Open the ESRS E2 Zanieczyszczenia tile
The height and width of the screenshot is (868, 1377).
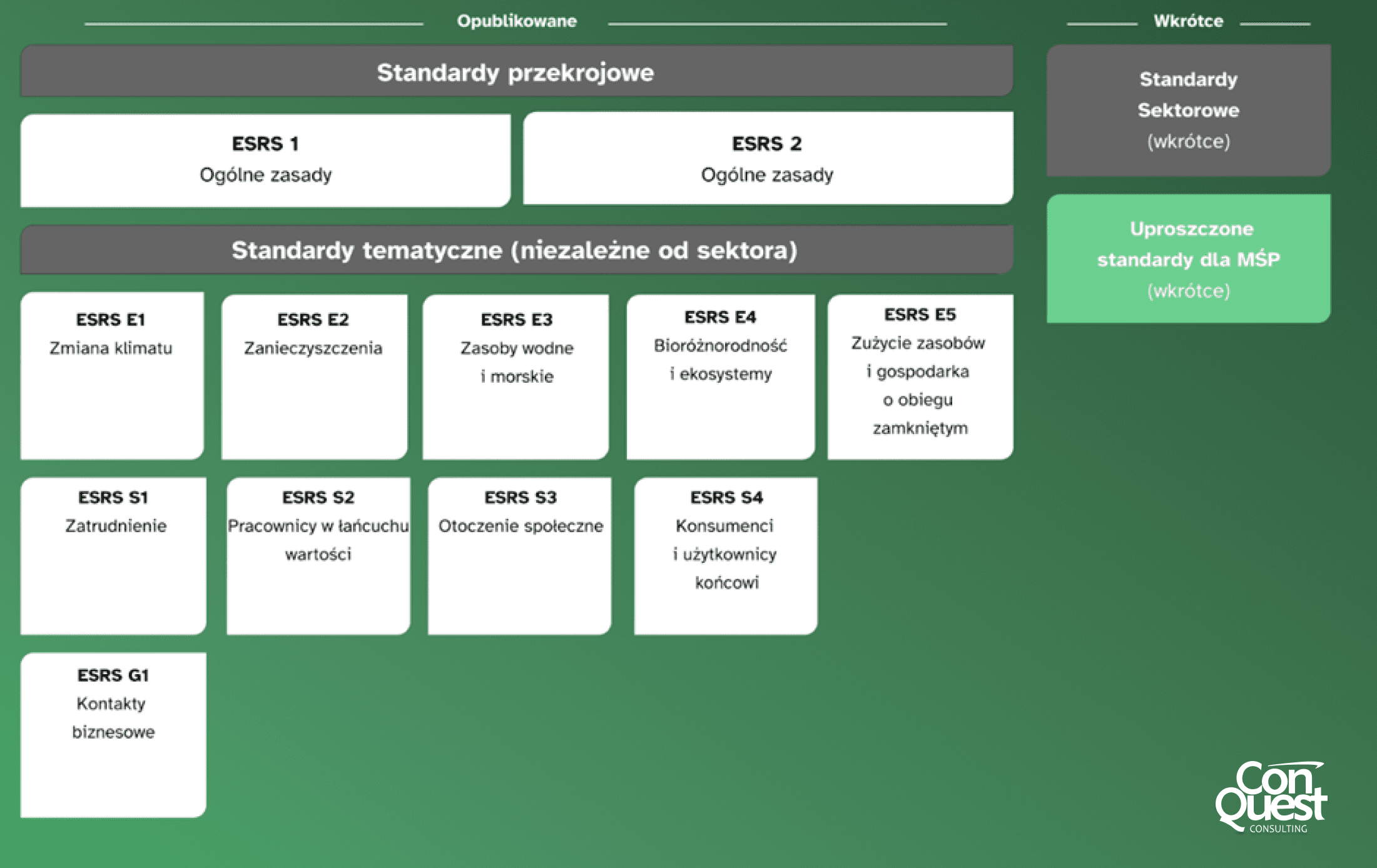coord(314,377)
